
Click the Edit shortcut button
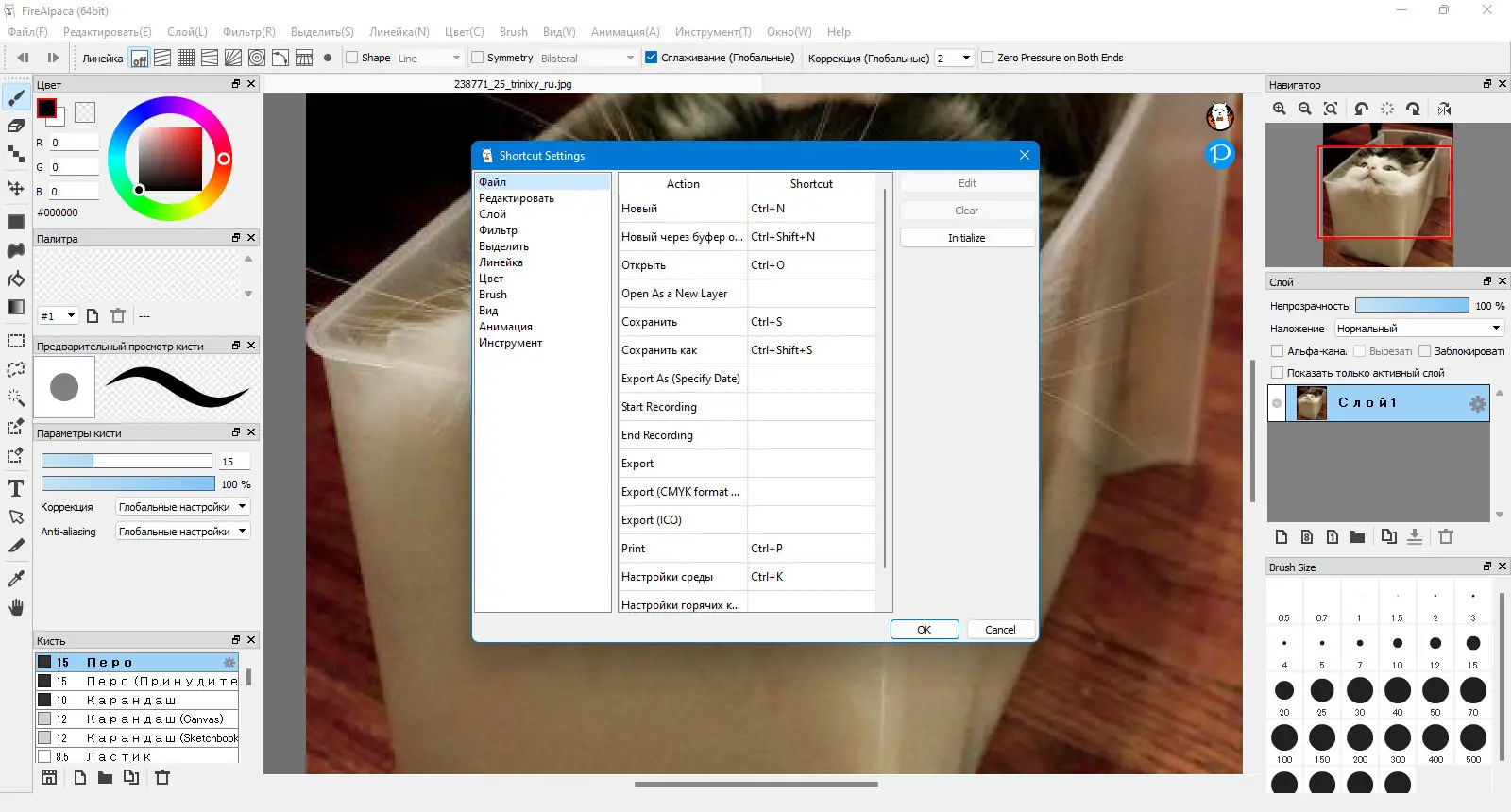pos(967,183)
